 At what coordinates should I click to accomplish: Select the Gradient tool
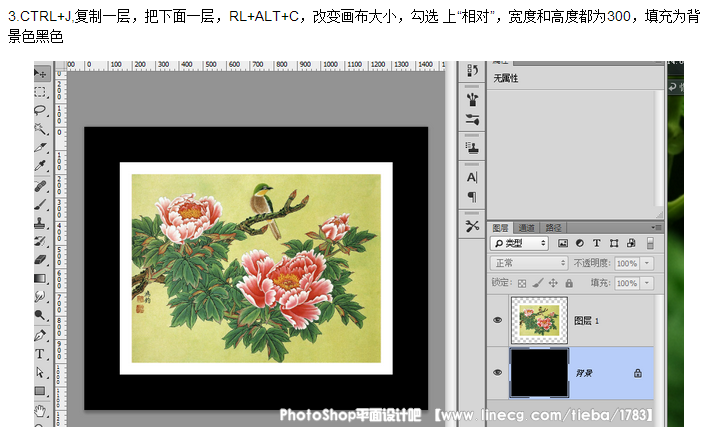tap(41, 278)
